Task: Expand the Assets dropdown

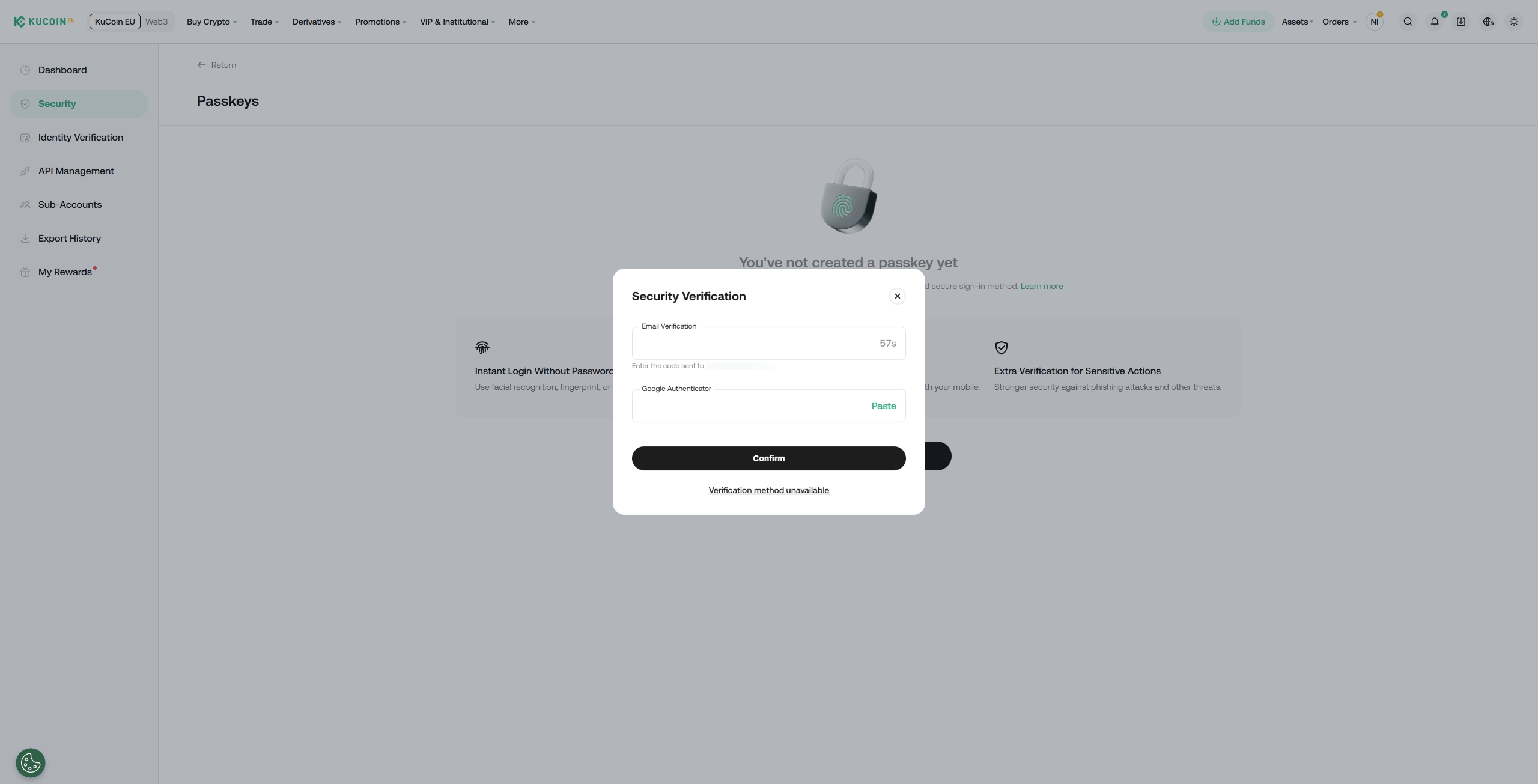Action: (x=1298, y=22)
